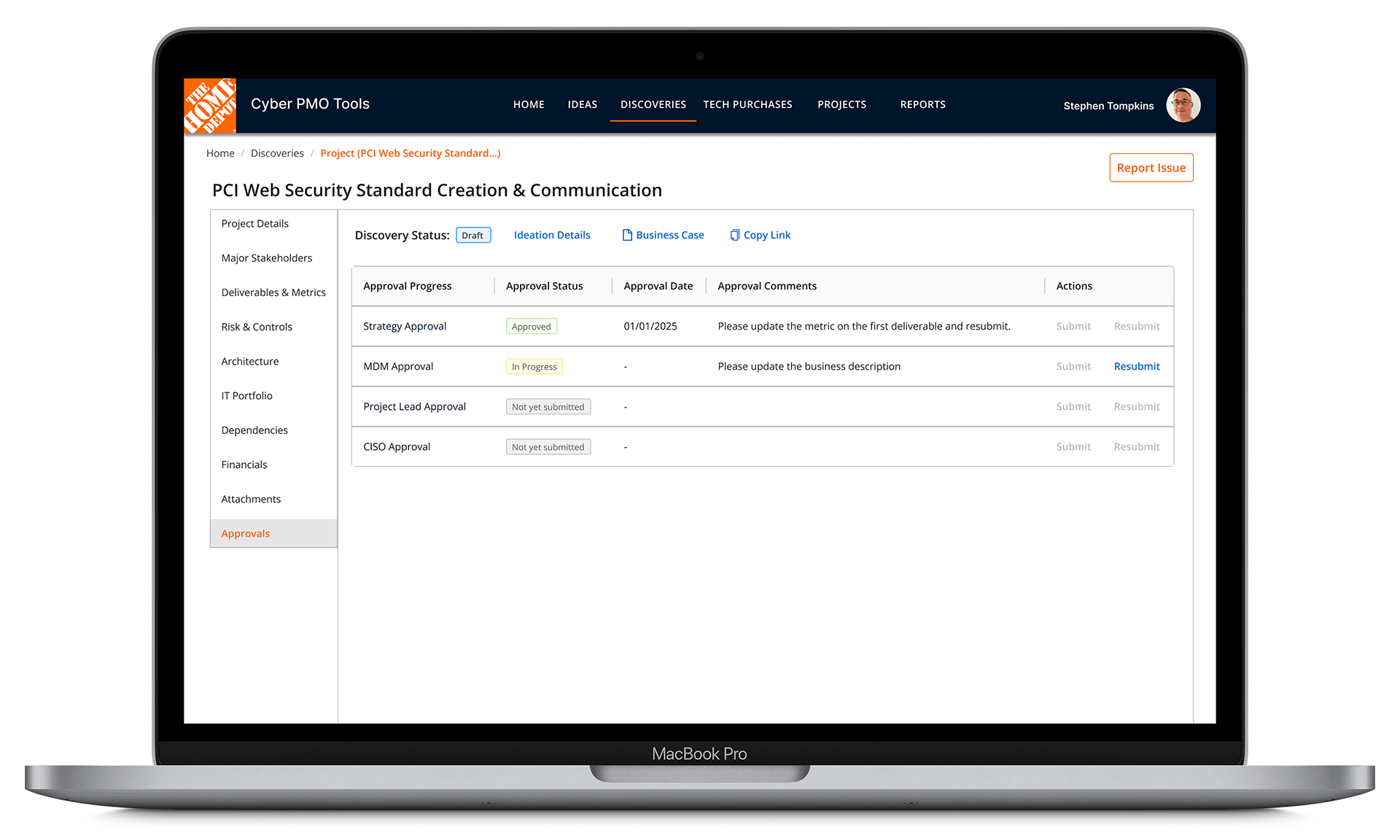Select the Approvals sidebar tab

tap(246, 534)
